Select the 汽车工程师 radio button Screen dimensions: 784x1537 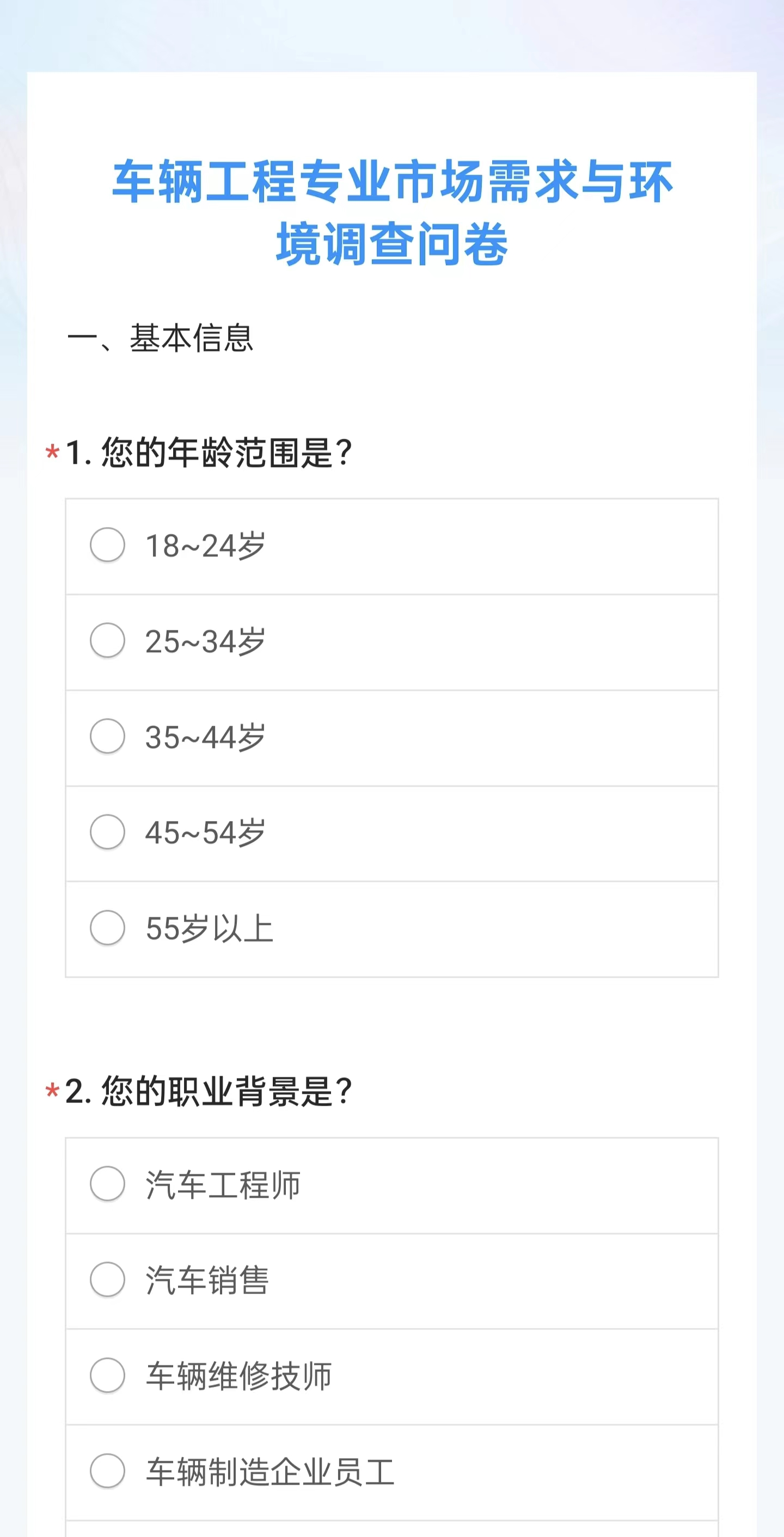(107, 1184)
